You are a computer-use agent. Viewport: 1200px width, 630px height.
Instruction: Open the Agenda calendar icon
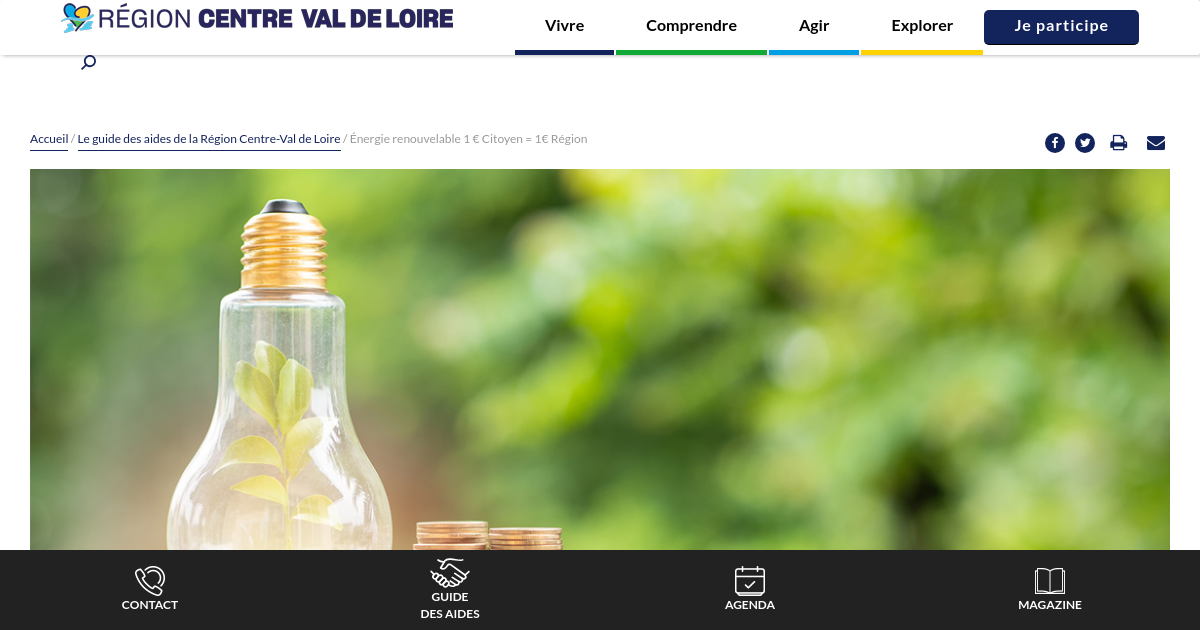click(750, 580)
